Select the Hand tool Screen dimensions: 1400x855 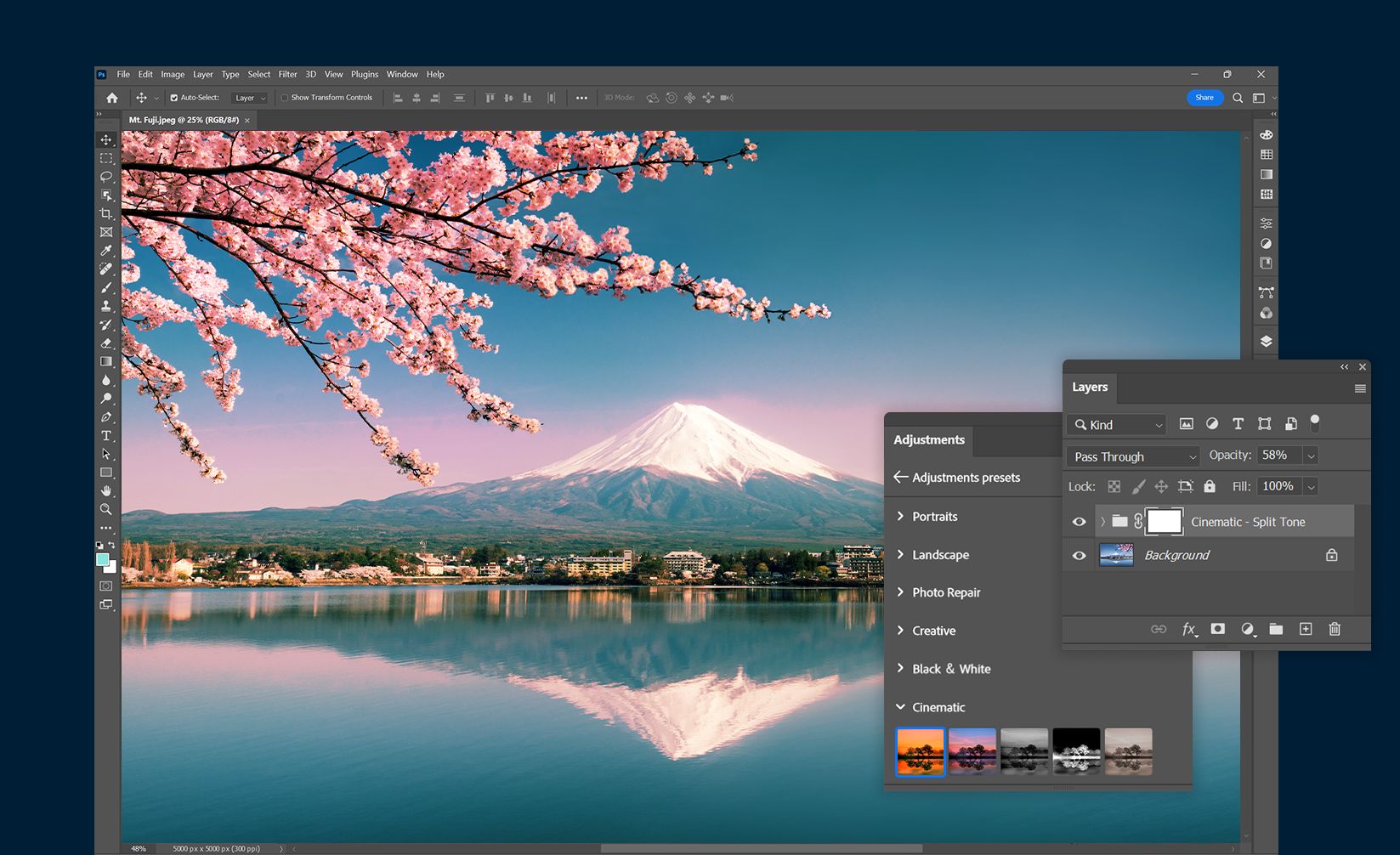click(106, 491)
